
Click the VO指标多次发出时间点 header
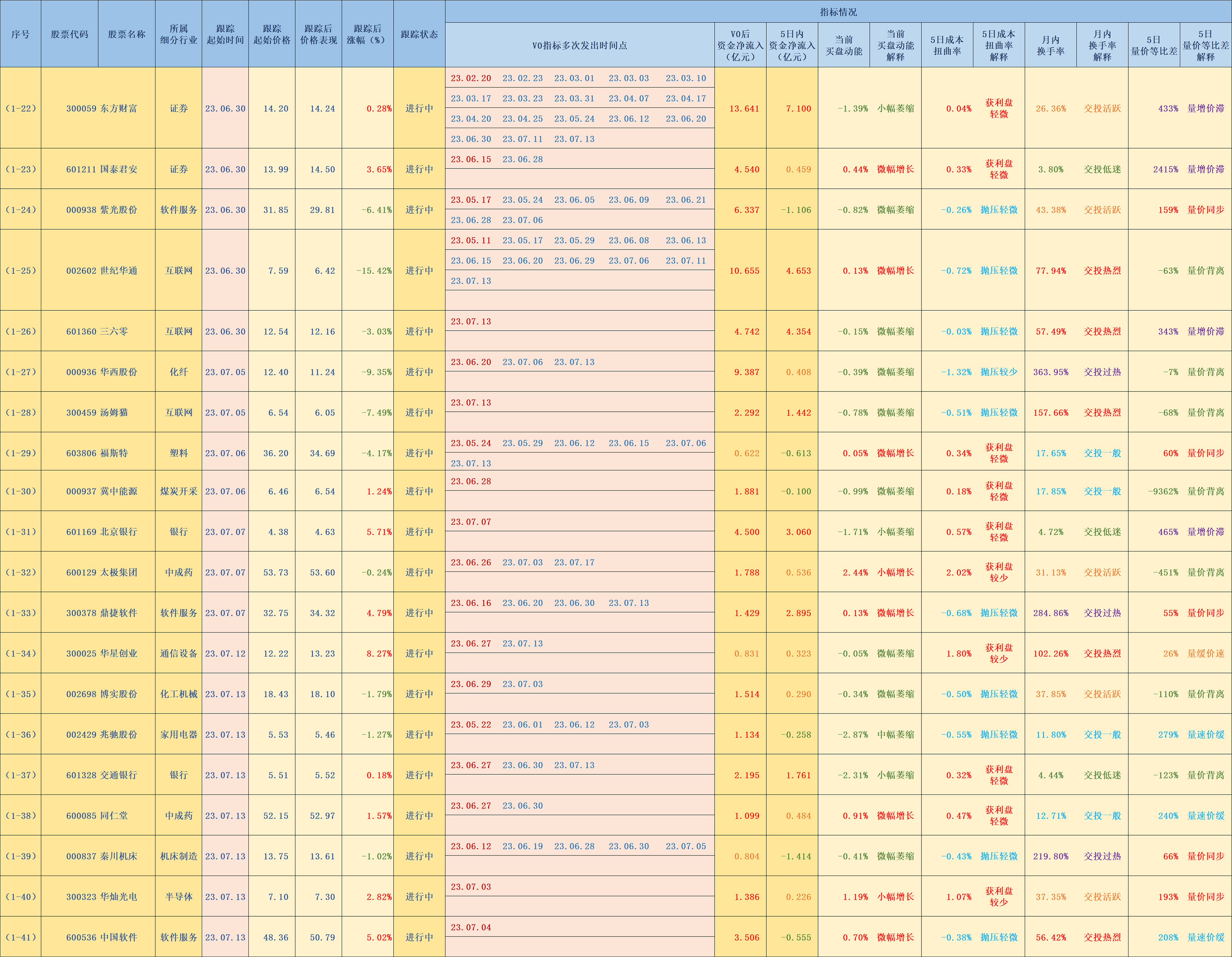(x=580, y=45)
